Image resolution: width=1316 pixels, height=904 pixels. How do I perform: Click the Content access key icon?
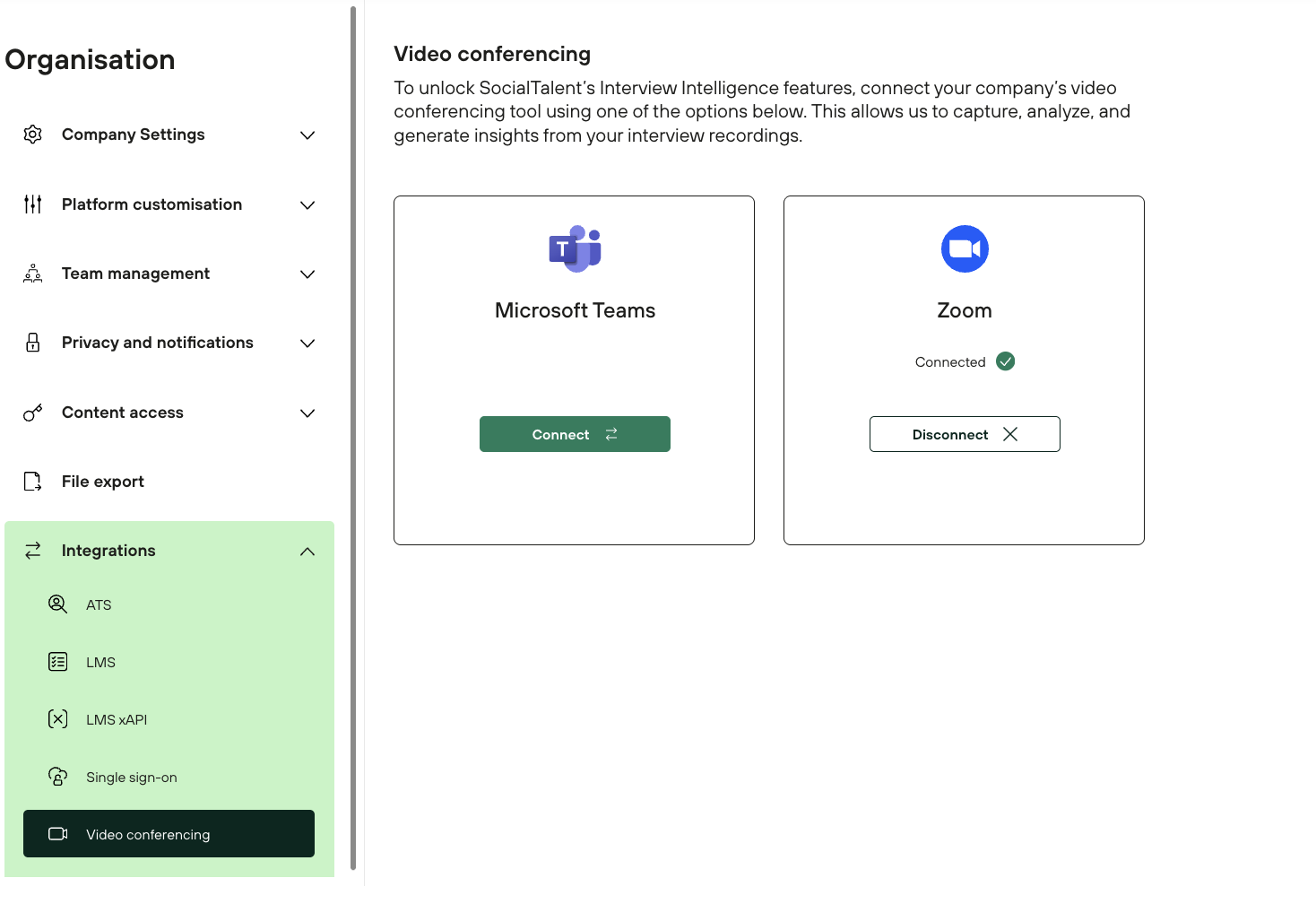tap(33, 413)
